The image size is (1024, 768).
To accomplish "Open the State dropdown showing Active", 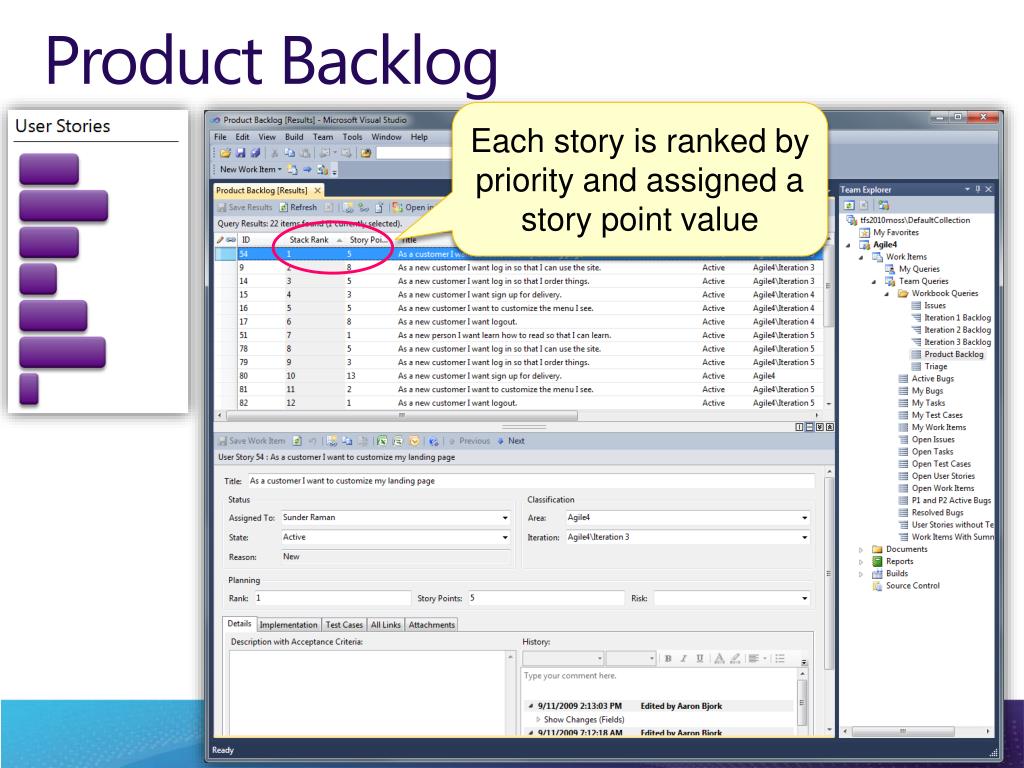I will pyautogui.click(x=505, y=537).
